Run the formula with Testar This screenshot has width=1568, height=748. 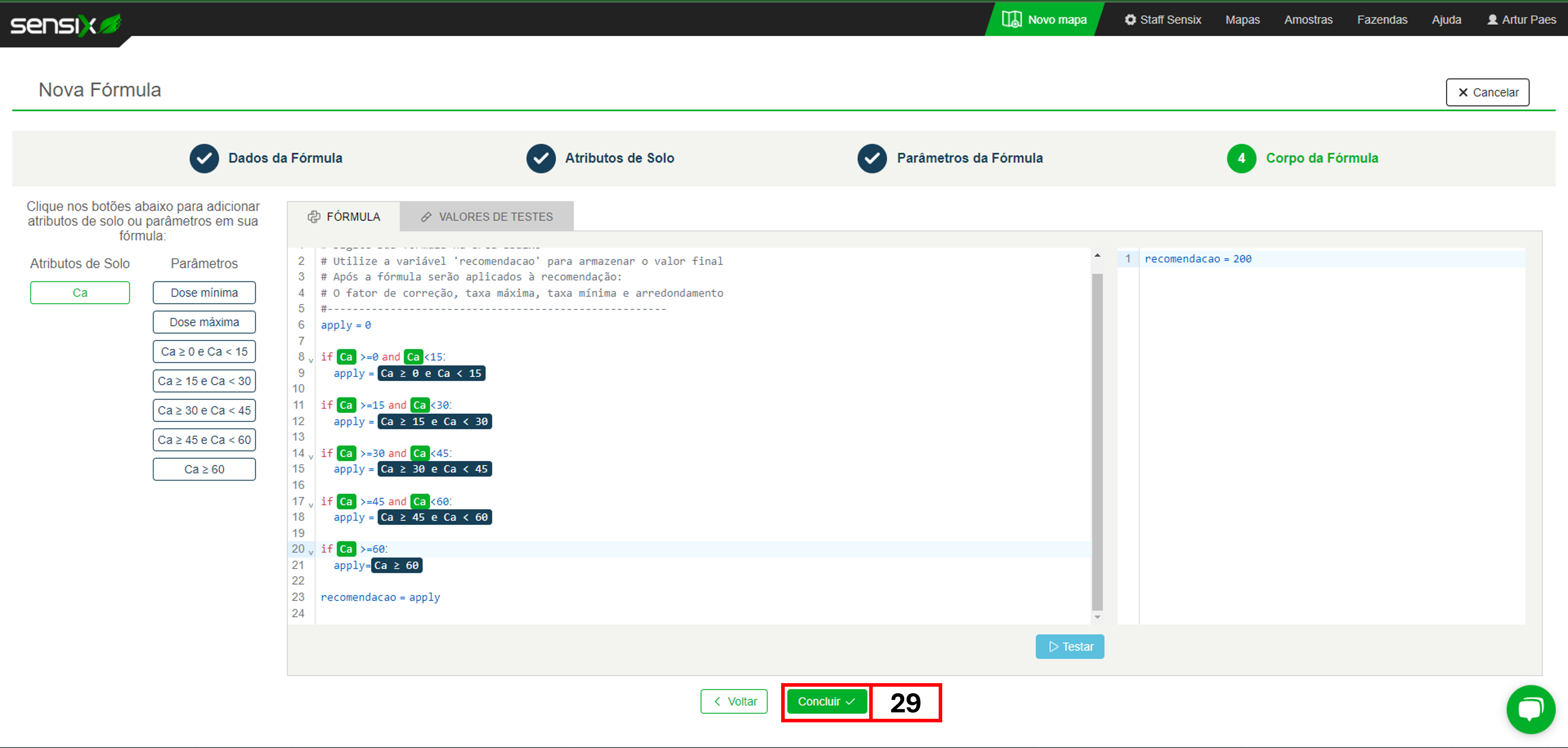1069,646
